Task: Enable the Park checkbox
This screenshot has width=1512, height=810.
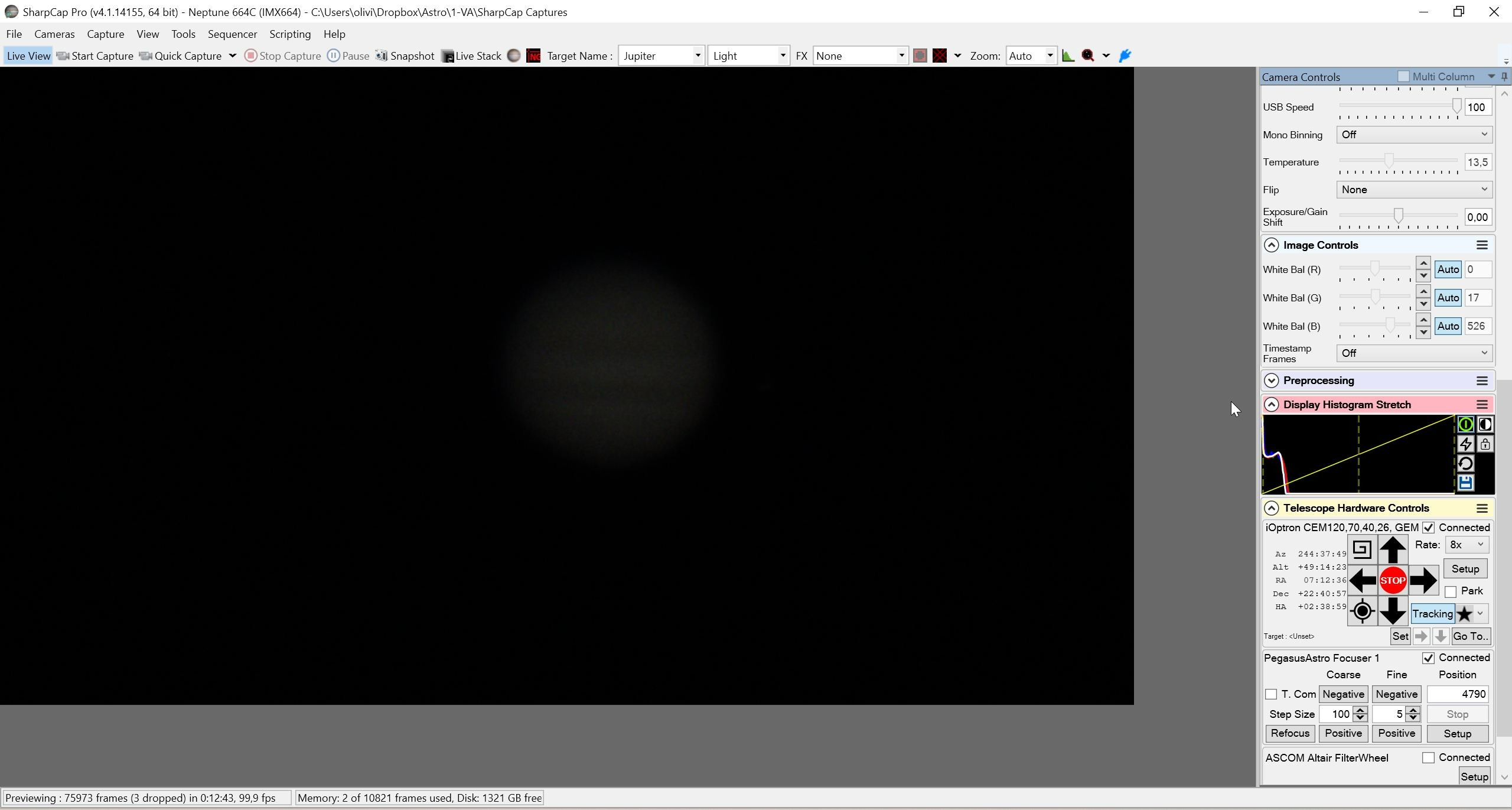Action: pos(1451,591)
